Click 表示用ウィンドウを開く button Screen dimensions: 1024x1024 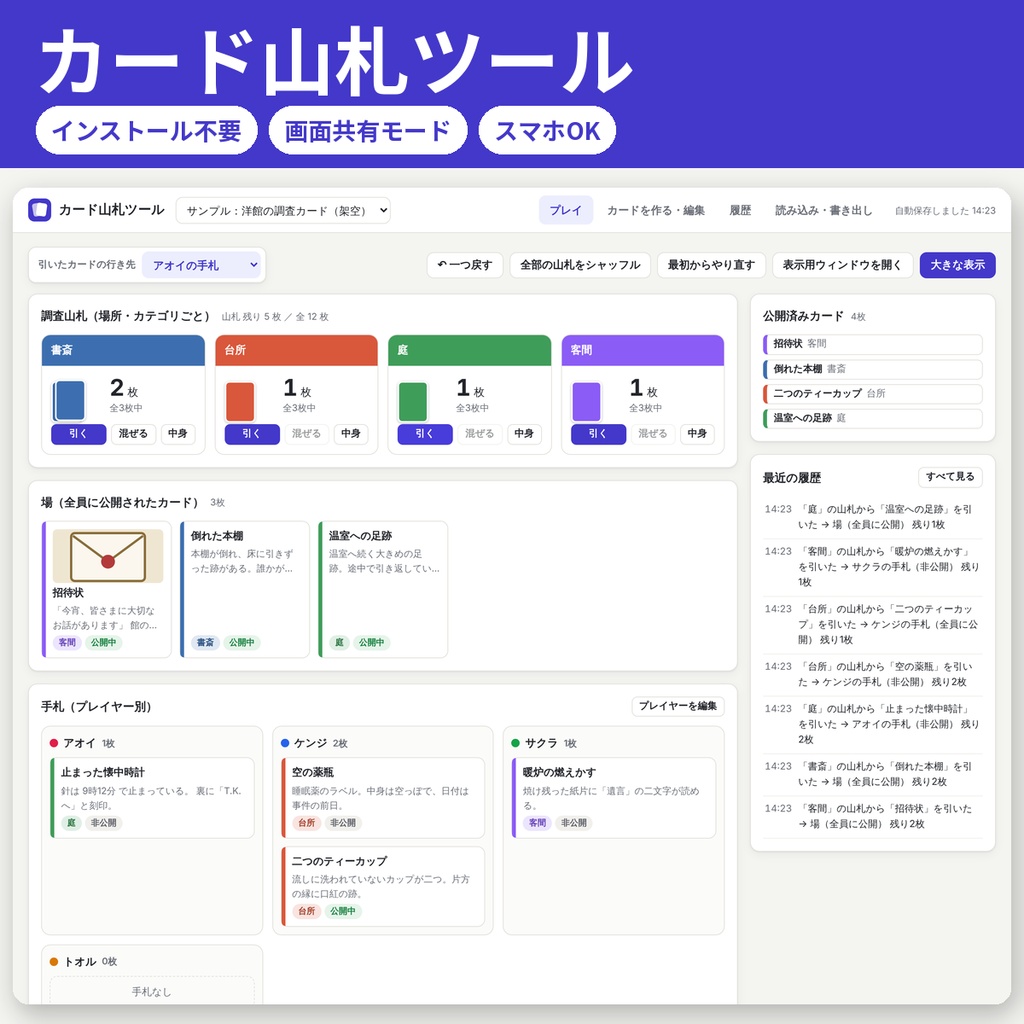pos(842,265)
